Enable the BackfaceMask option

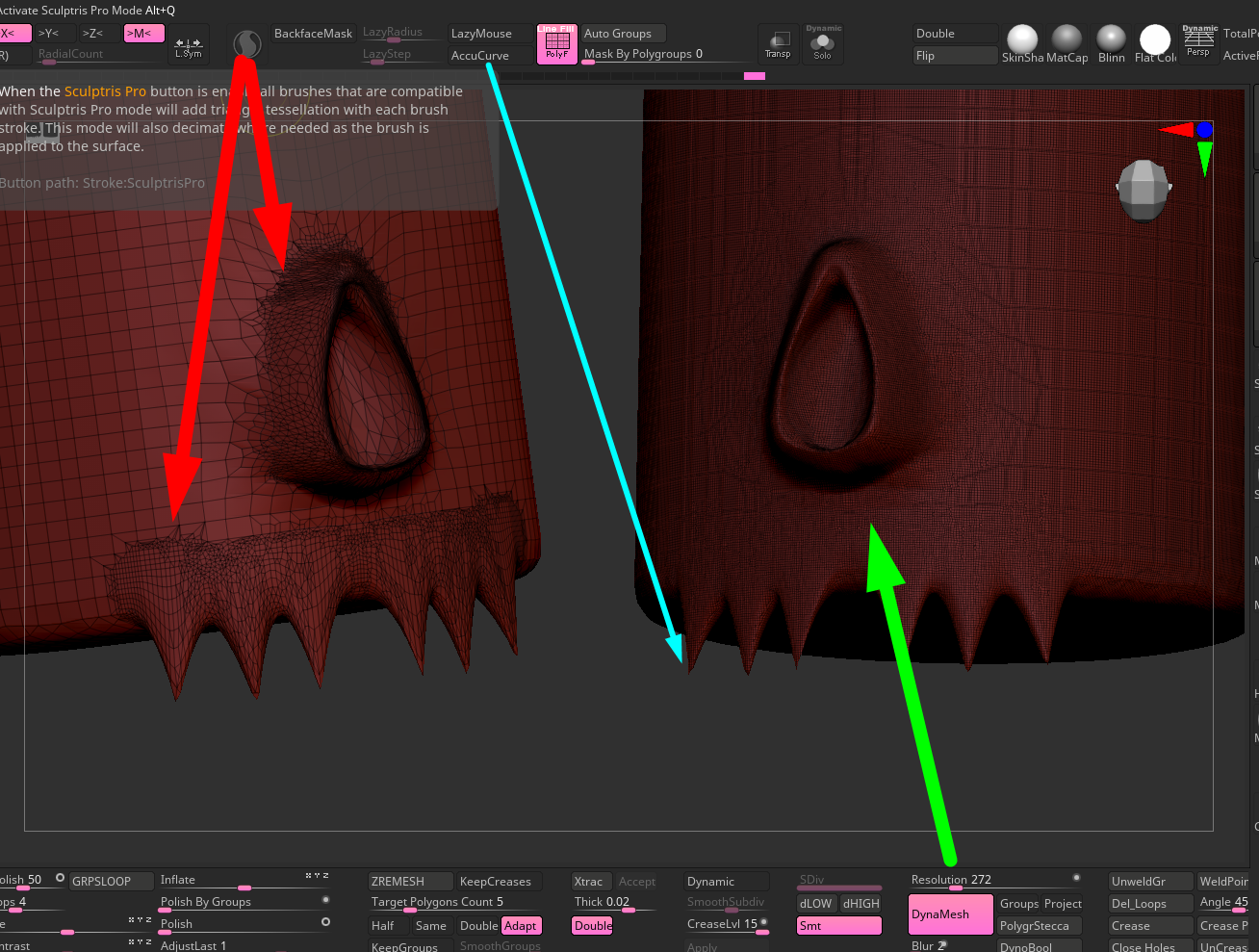point(313,34)
